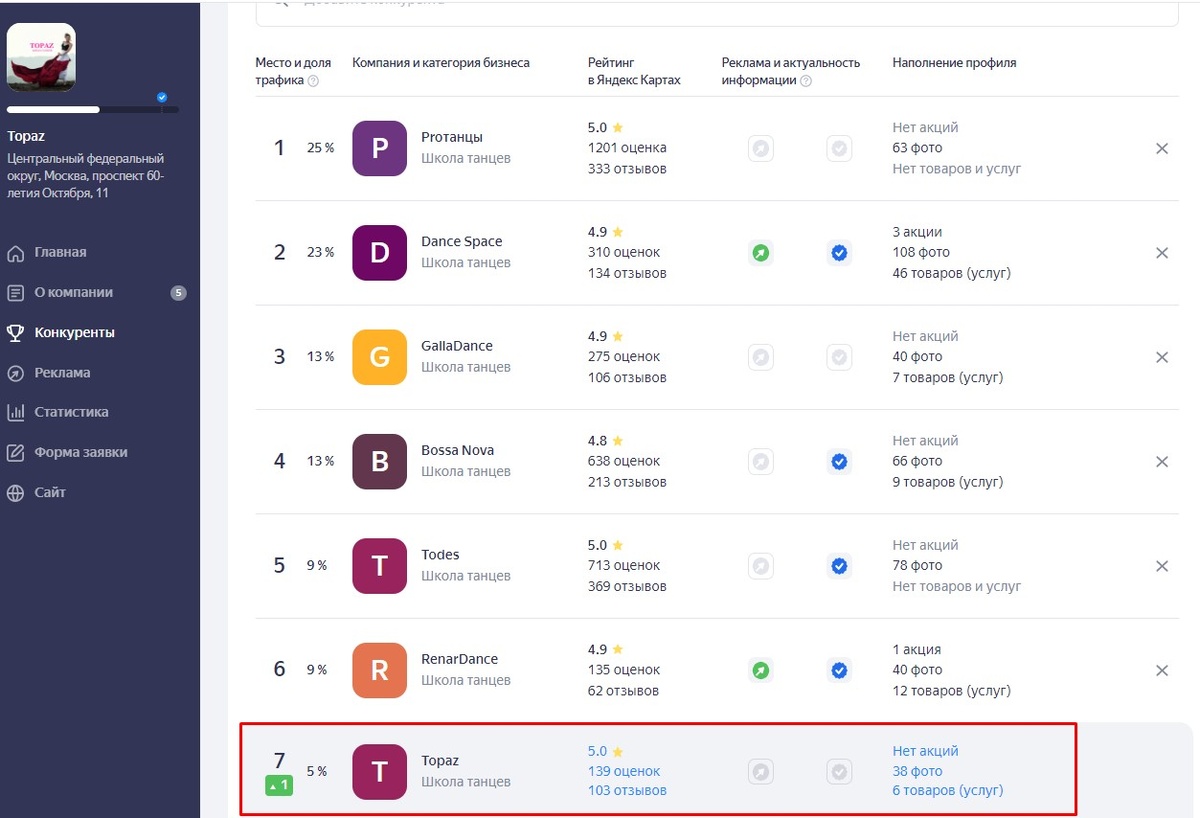This screenshot has width=1200, height=818.
Task: Click the Конкуренты trophy icon
Action: coord(15,333)
